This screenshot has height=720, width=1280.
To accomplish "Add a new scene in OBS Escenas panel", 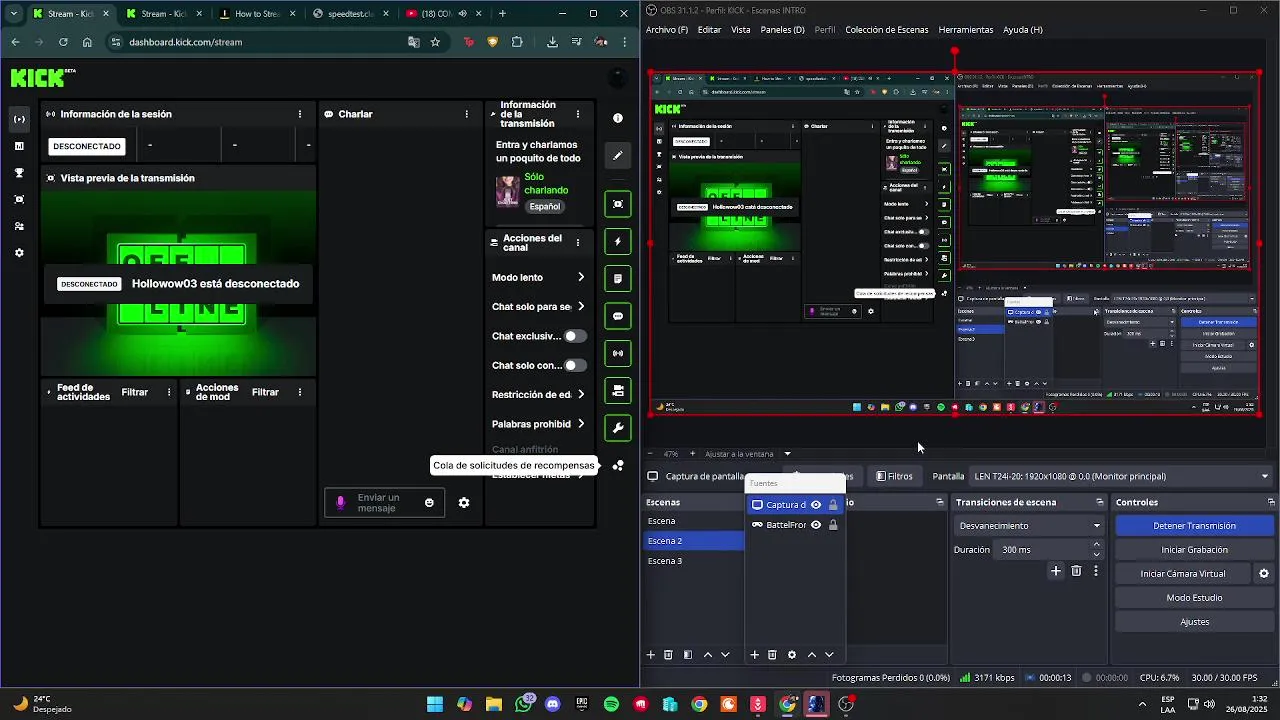I will 651,655.
